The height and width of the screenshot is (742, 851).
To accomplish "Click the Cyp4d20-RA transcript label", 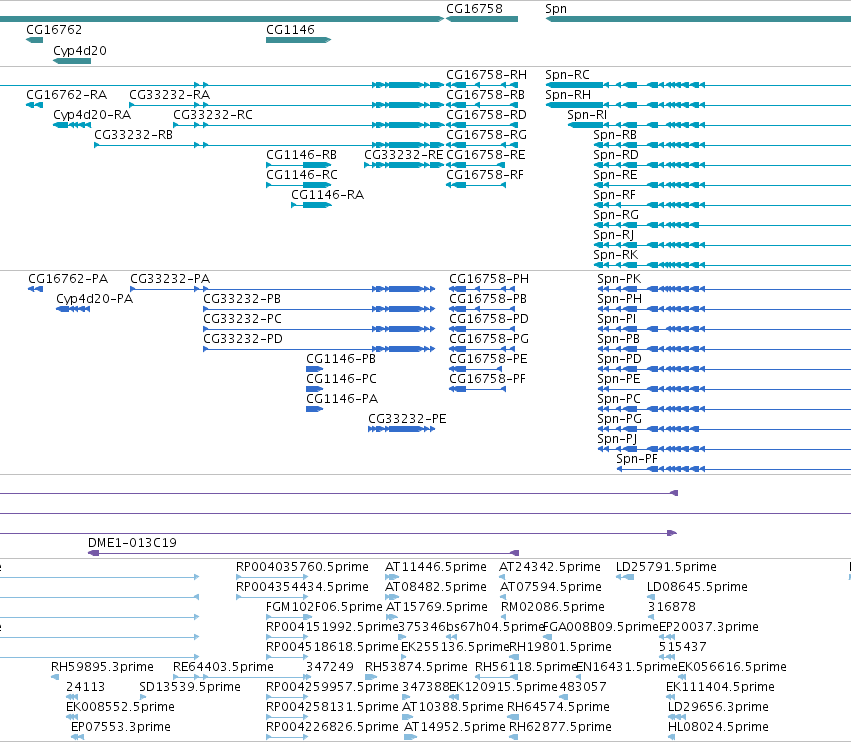I will point(92,115).
